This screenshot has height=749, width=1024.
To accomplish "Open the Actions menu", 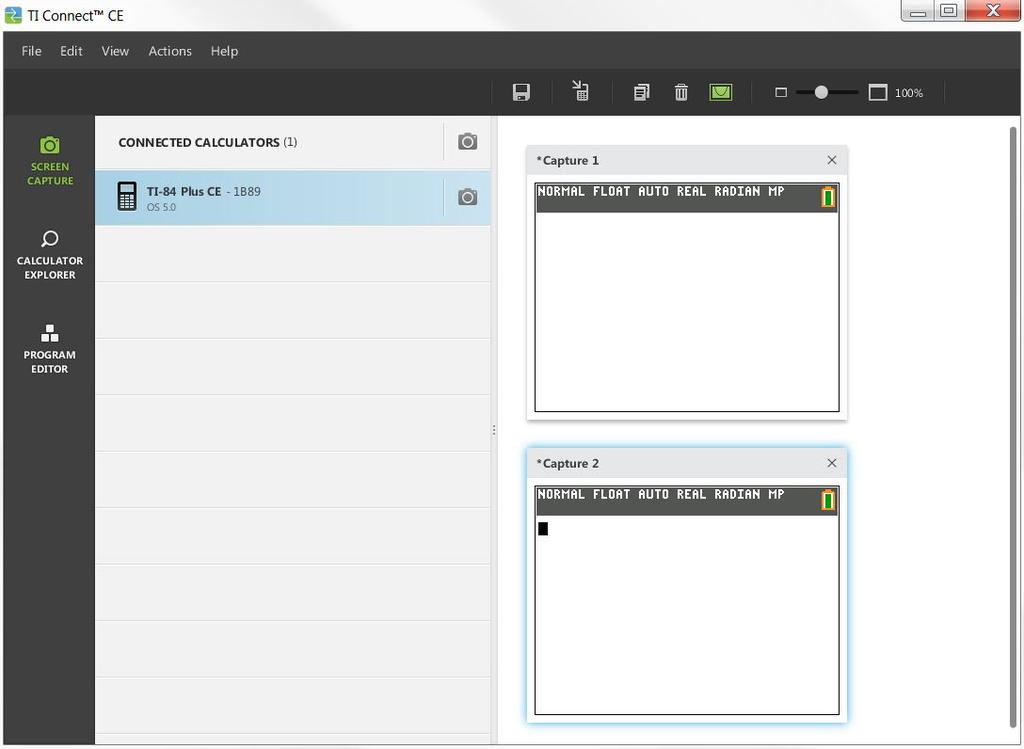I will click(x=170, y=51).
